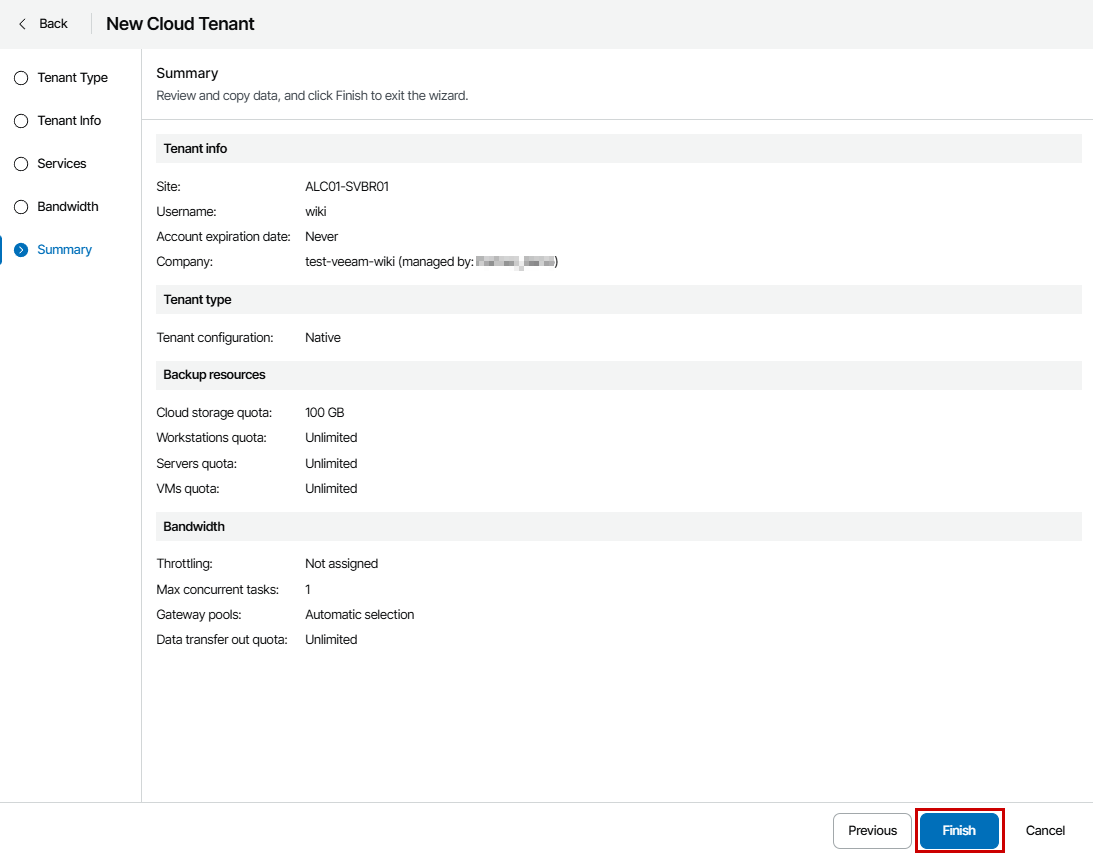
Task: Go to the Services wizard step
Action: 62,163
